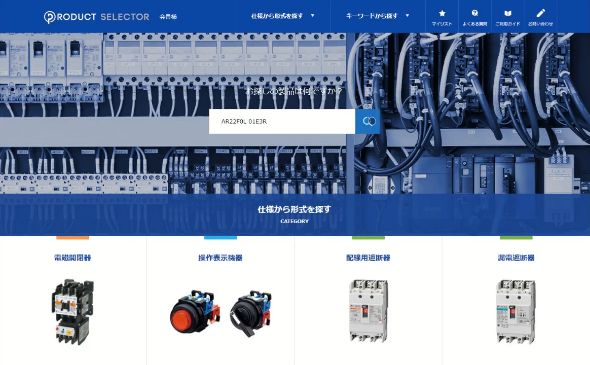The height and width of the screenshot is (365, 590).
Task: Open the 操作表示機器 category link
Action: tap(220, 258)
